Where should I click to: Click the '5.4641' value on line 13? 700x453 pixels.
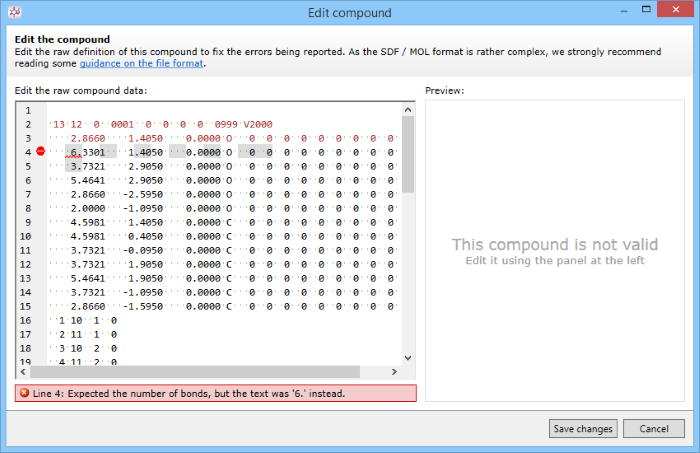click(x=88, y=278)
